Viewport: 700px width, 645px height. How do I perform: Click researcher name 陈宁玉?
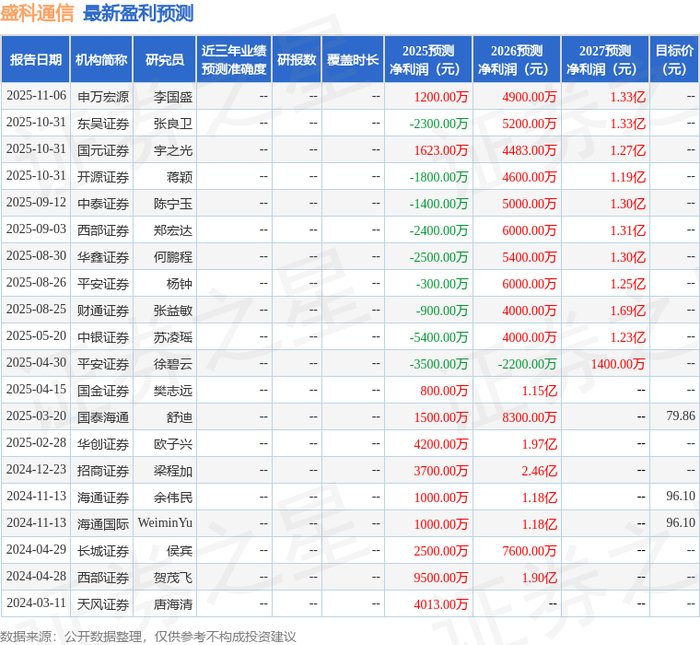tap(173, 204)
